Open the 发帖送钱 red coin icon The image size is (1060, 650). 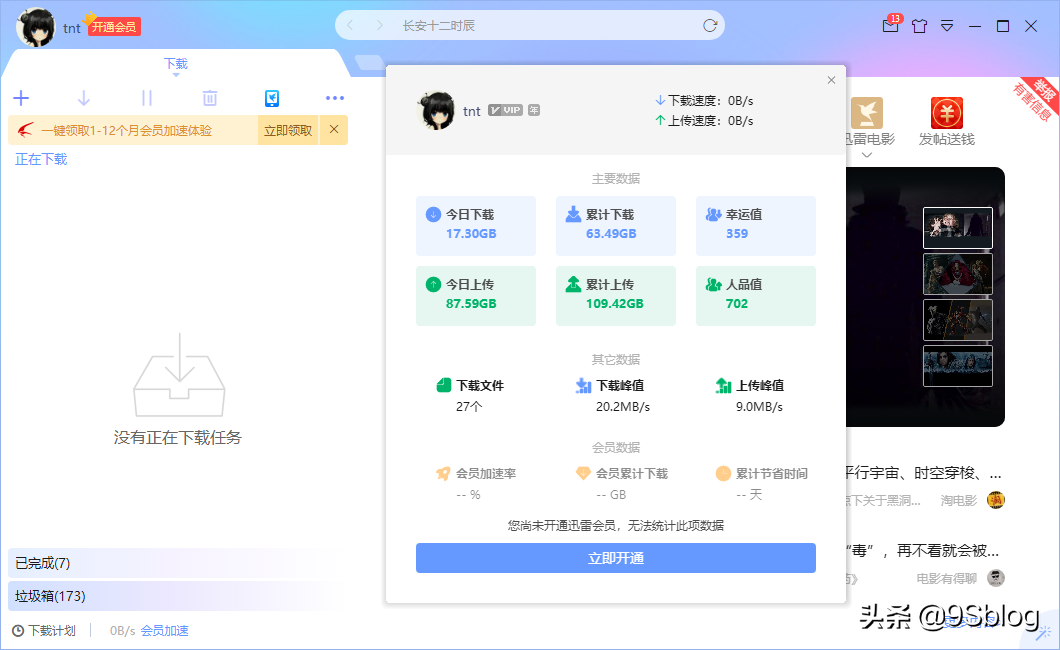[x=946, y=113]
